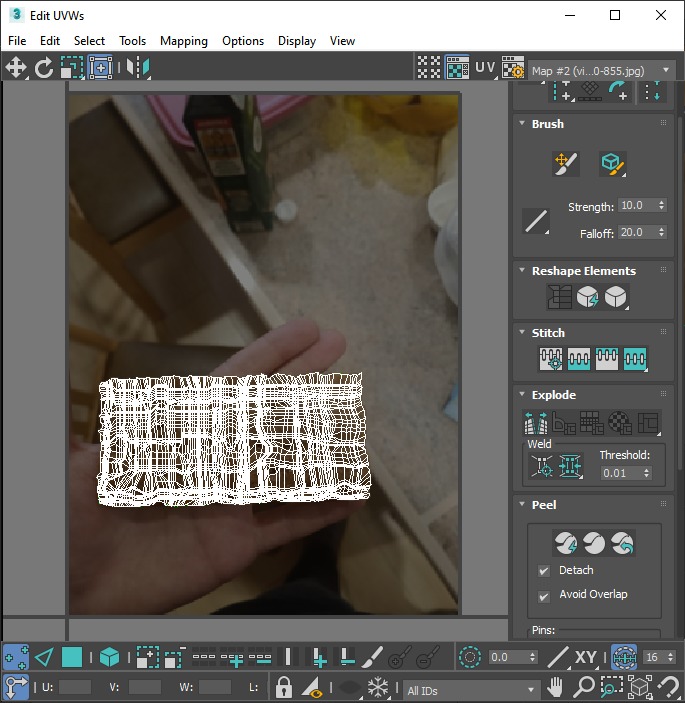The width and height of the screenshot is (685, 703).
Task: Toggle the Peel Mode icon
Action: 594,544
